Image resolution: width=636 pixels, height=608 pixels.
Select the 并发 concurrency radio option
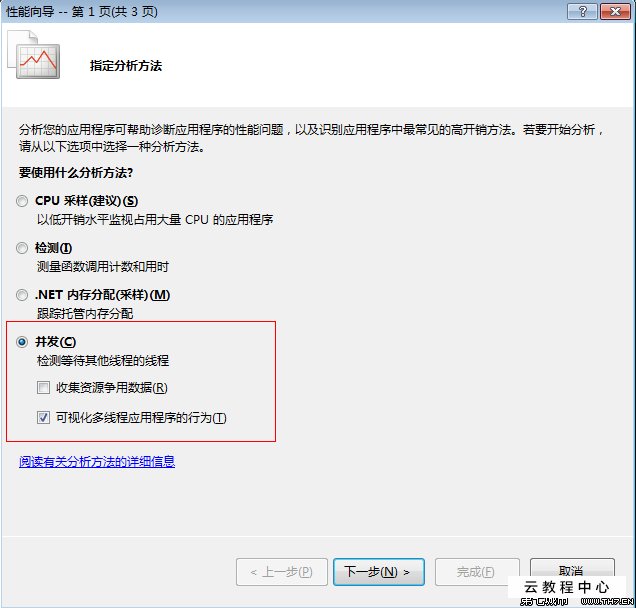pos(22,342)
